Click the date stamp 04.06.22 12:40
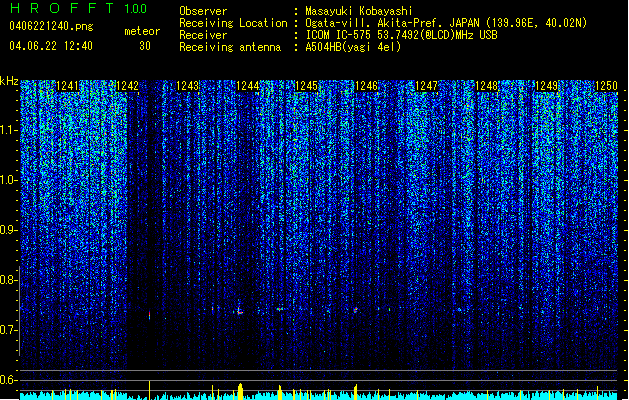The height and width of the screenshot is (400, 629). [51, 46]
